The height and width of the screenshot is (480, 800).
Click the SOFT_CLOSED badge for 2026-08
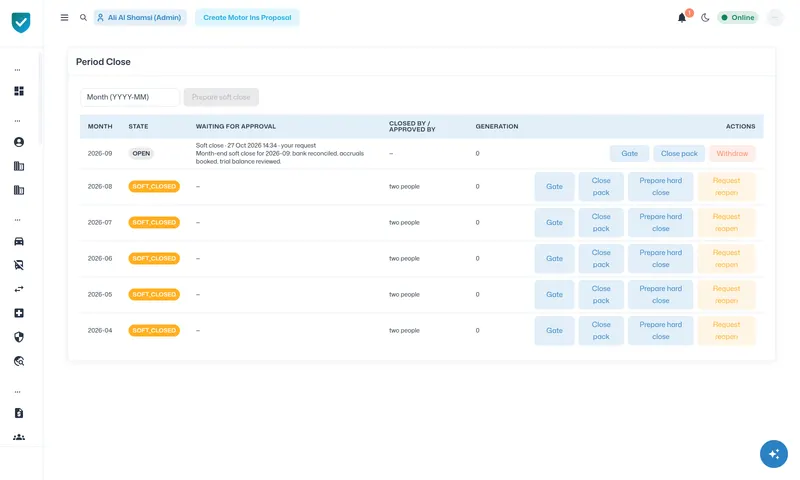pos(154,187)
